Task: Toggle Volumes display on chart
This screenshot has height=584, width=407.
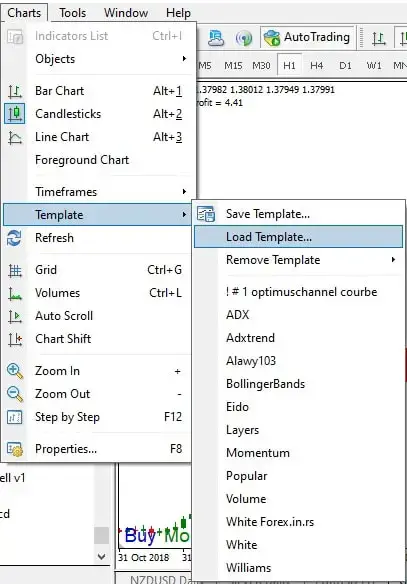Action: (x=97, y=293)
